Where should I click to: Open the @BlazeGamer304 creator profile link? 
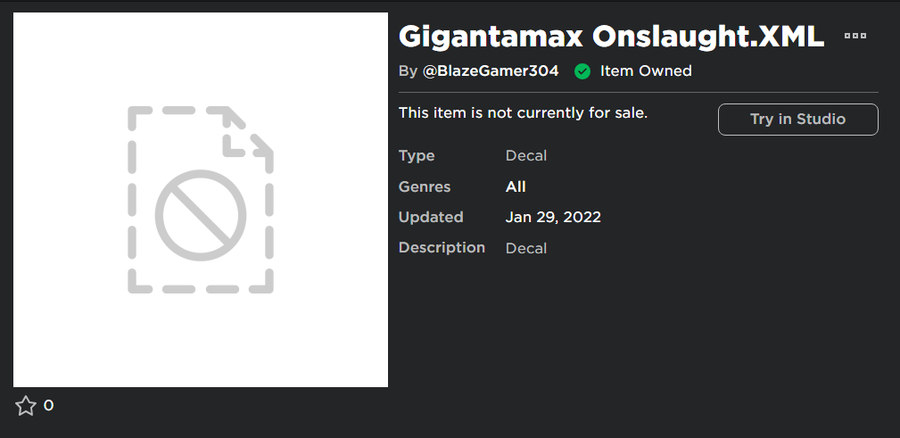click(x=490, y=71)
